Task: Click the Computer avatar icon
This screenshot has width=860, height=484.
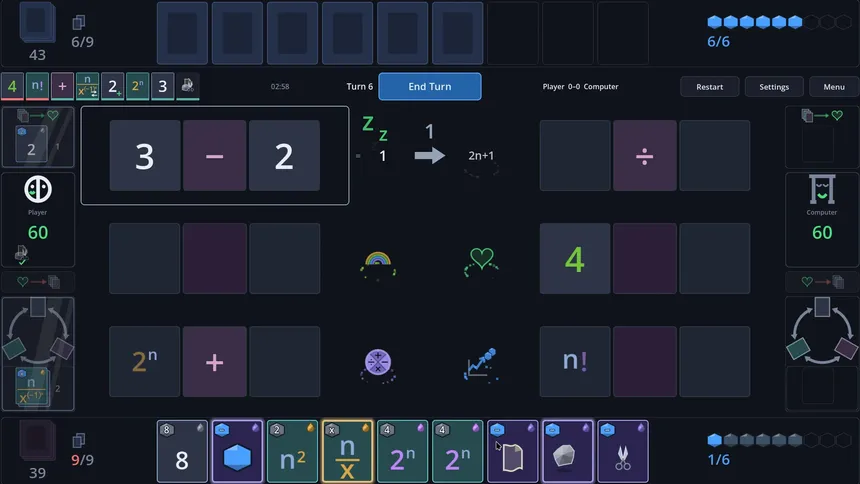Action: click(822, 189)
